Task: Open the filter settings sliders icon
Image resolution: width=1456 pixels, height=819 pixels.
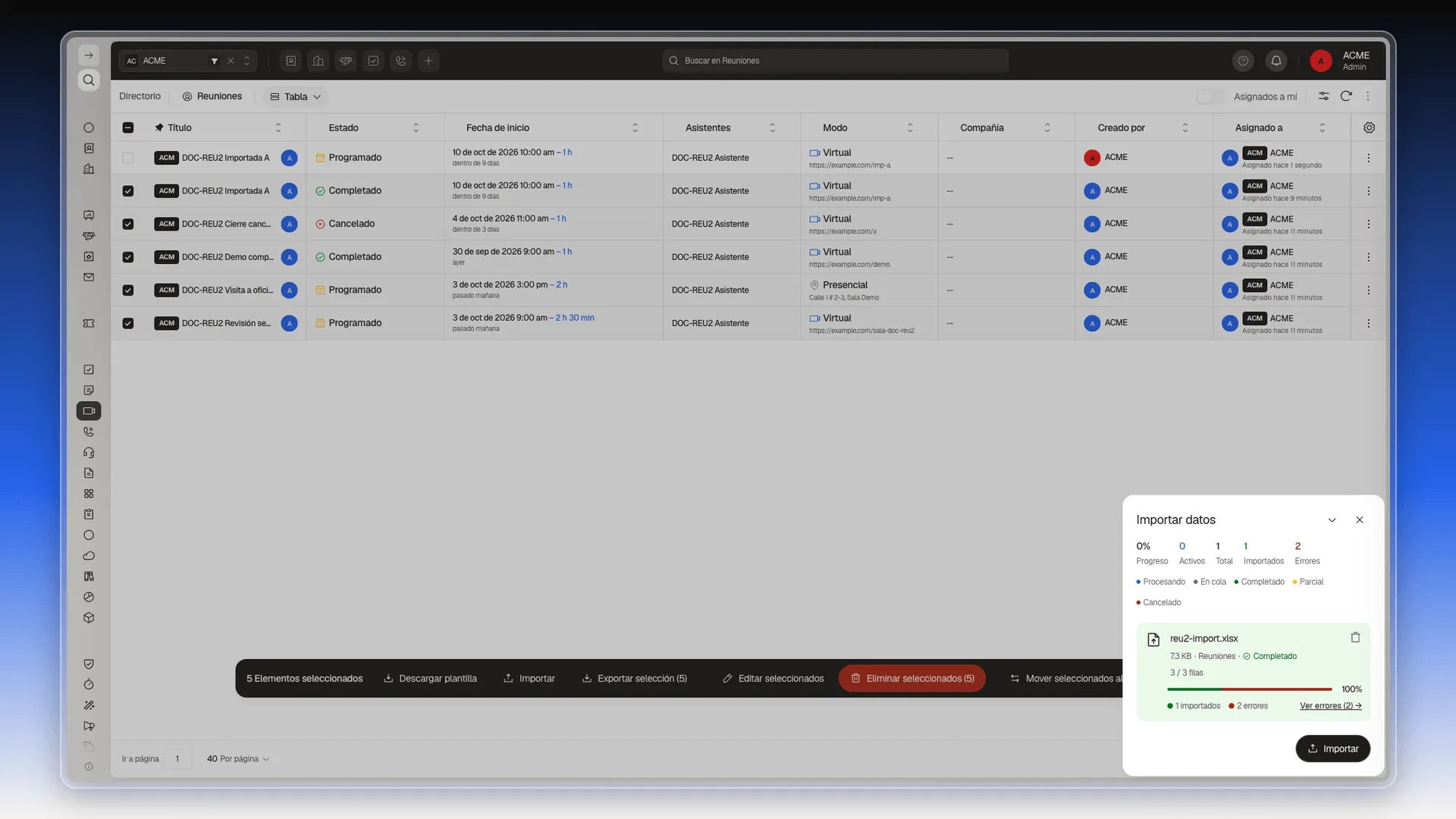Action: [x=1323, y=96]
